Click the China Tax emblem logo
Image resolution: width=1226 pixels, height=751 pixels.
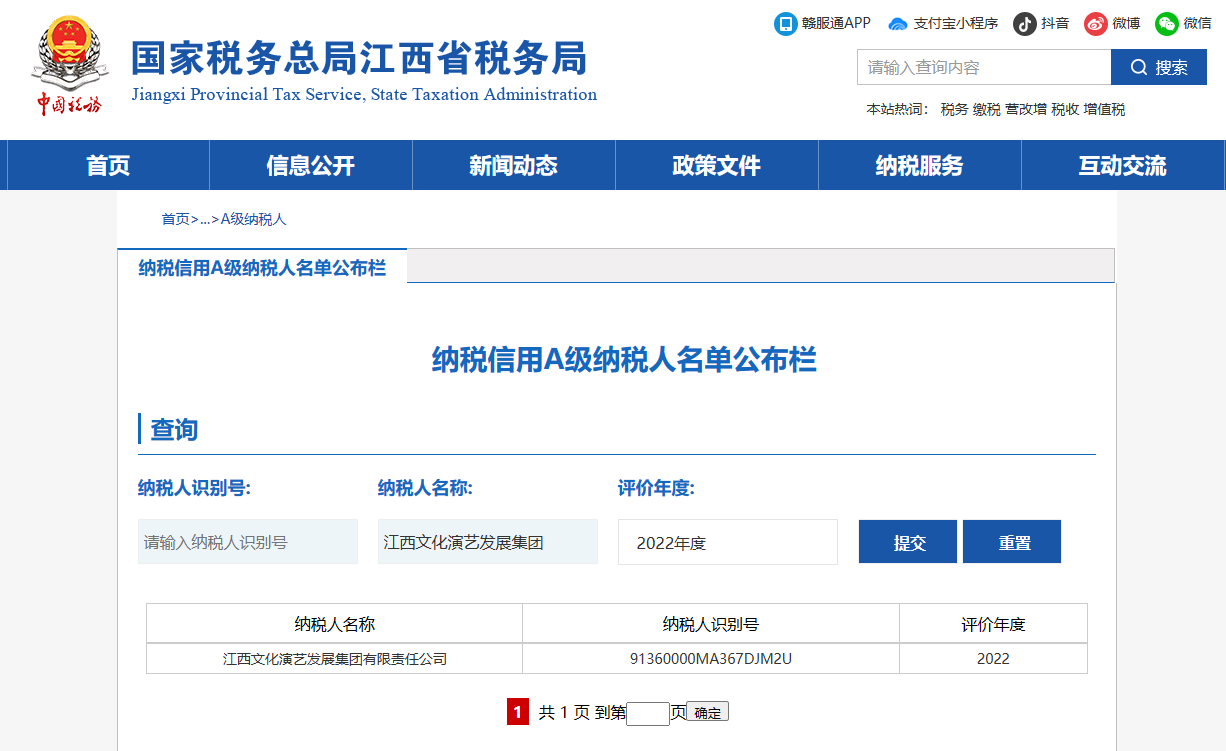pyautogui.click(x=70, y=65)
